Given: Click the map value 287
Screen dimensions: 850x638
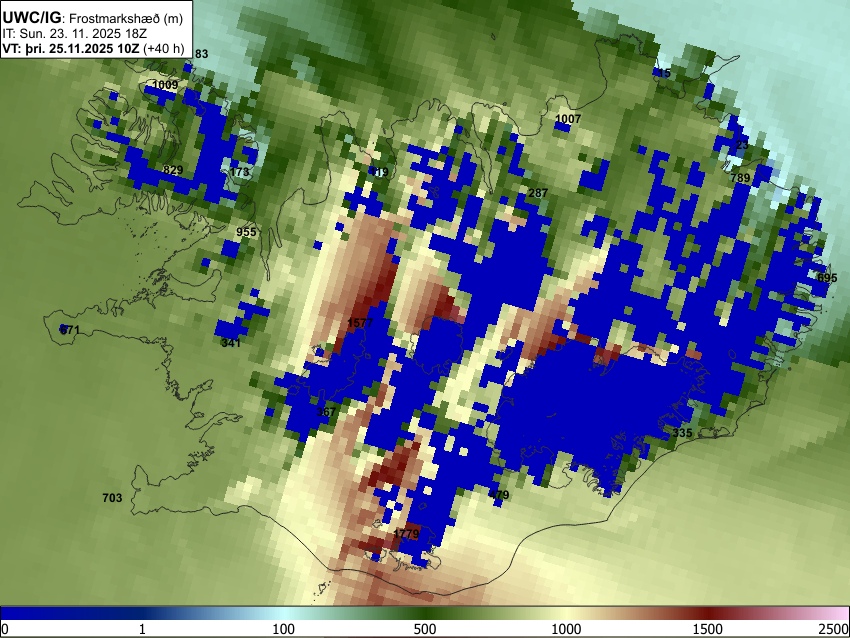Looking at the screenshot, I should (x=538, y=193).
